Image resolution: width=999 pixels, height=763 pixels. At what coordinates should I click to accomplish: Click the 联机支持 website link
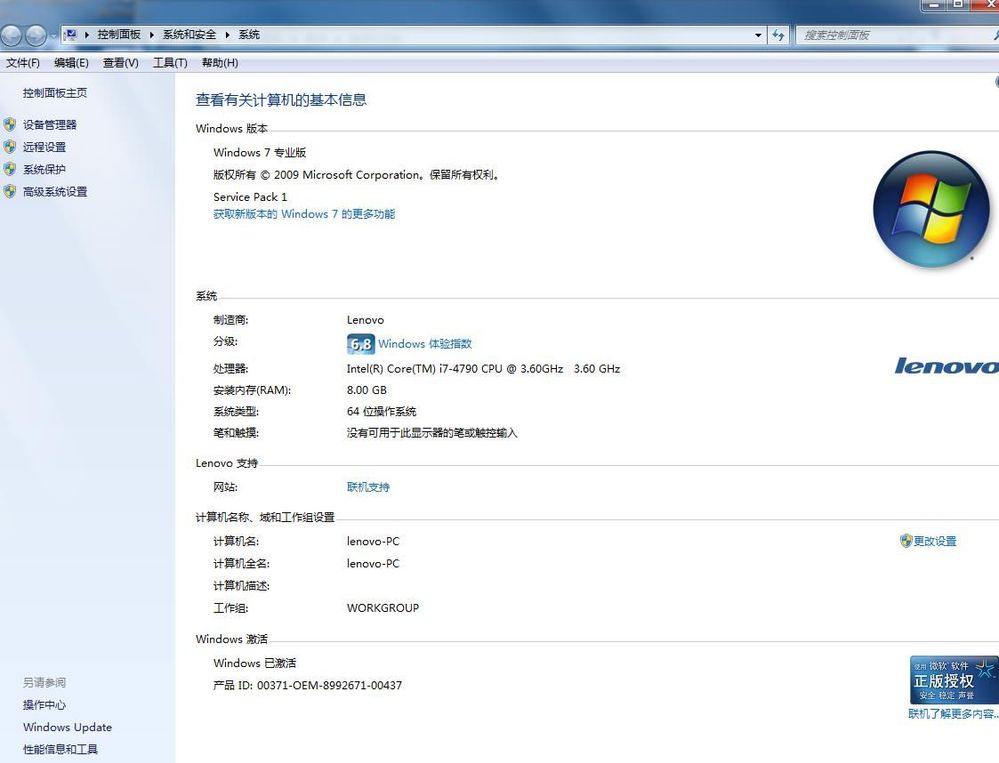tap(368, 487)
